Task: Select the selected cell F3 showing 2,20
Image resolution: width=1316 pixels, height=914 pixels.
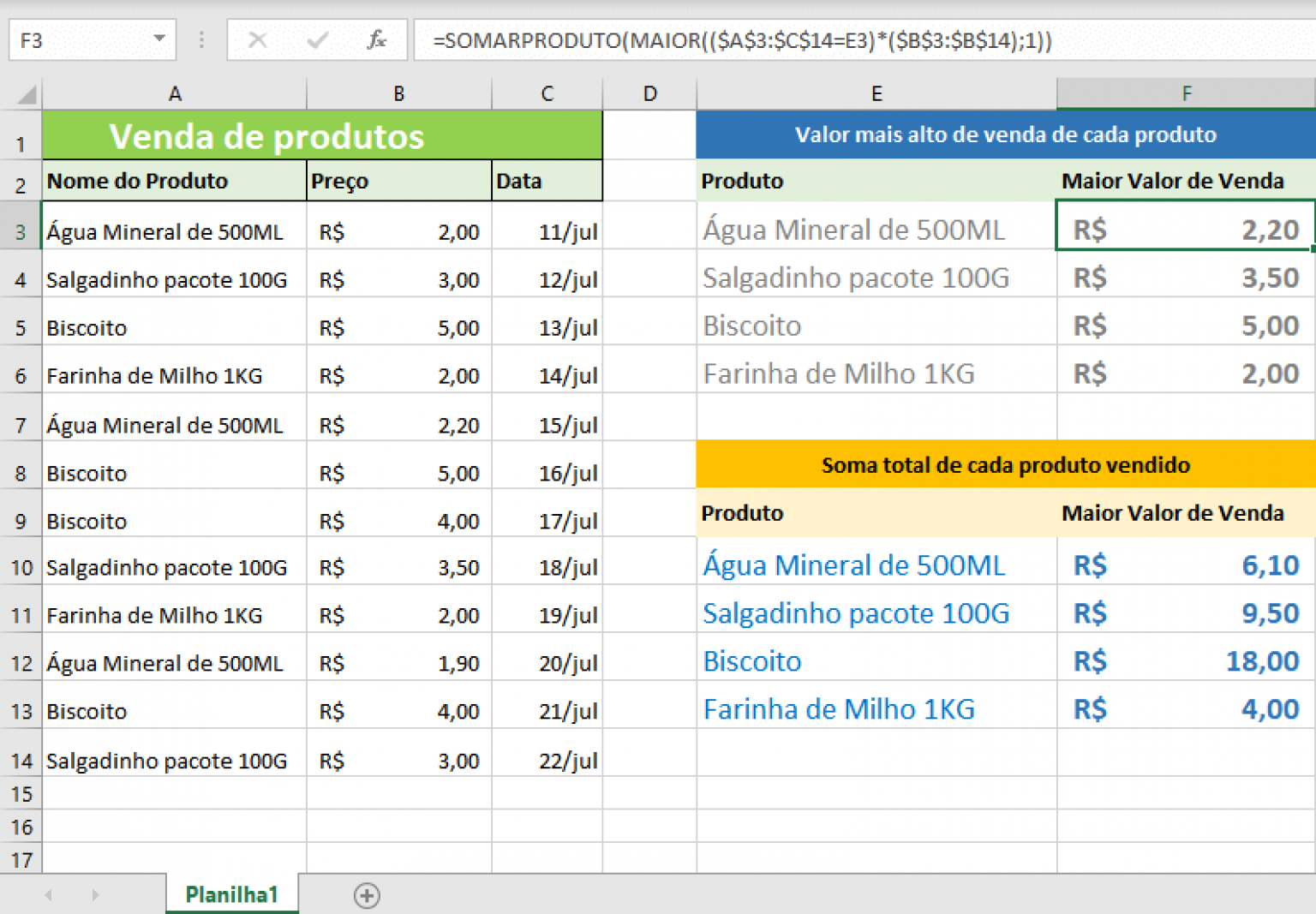Action: tap(1186, 227)
